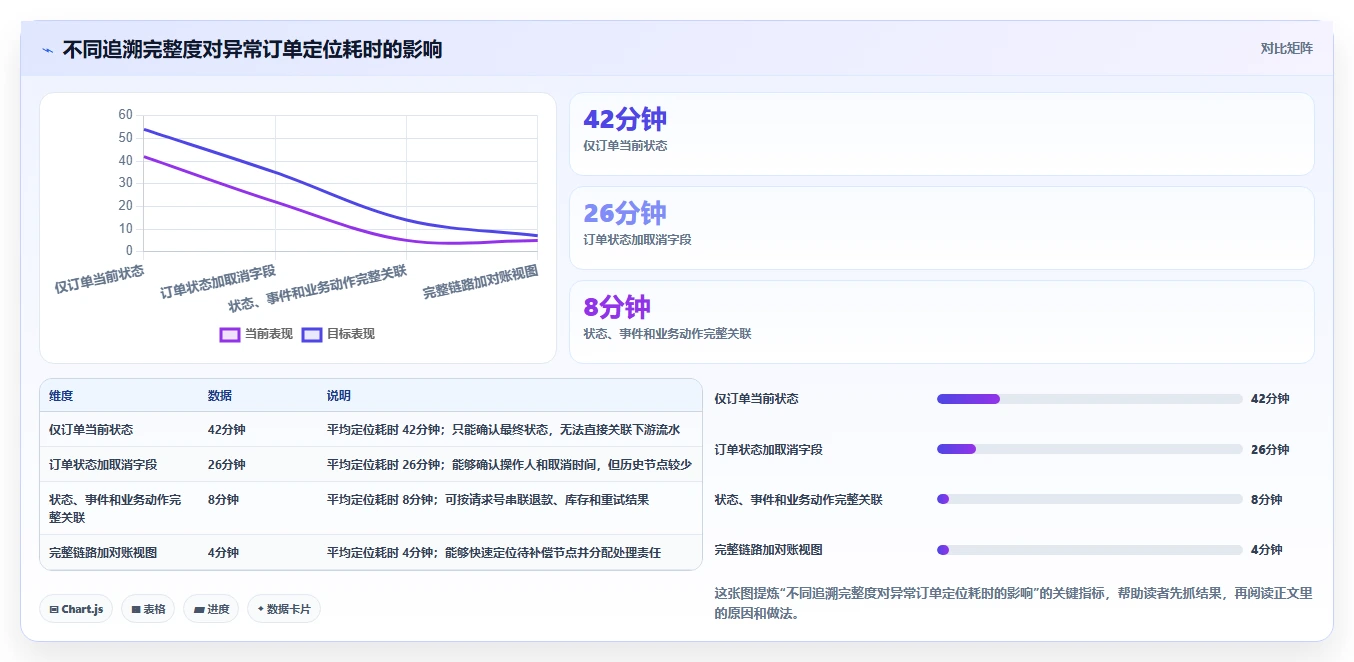Toggle the 目标表现 legend swatch
Screen dimensions: 1354x662
click(x=312, y=334)
